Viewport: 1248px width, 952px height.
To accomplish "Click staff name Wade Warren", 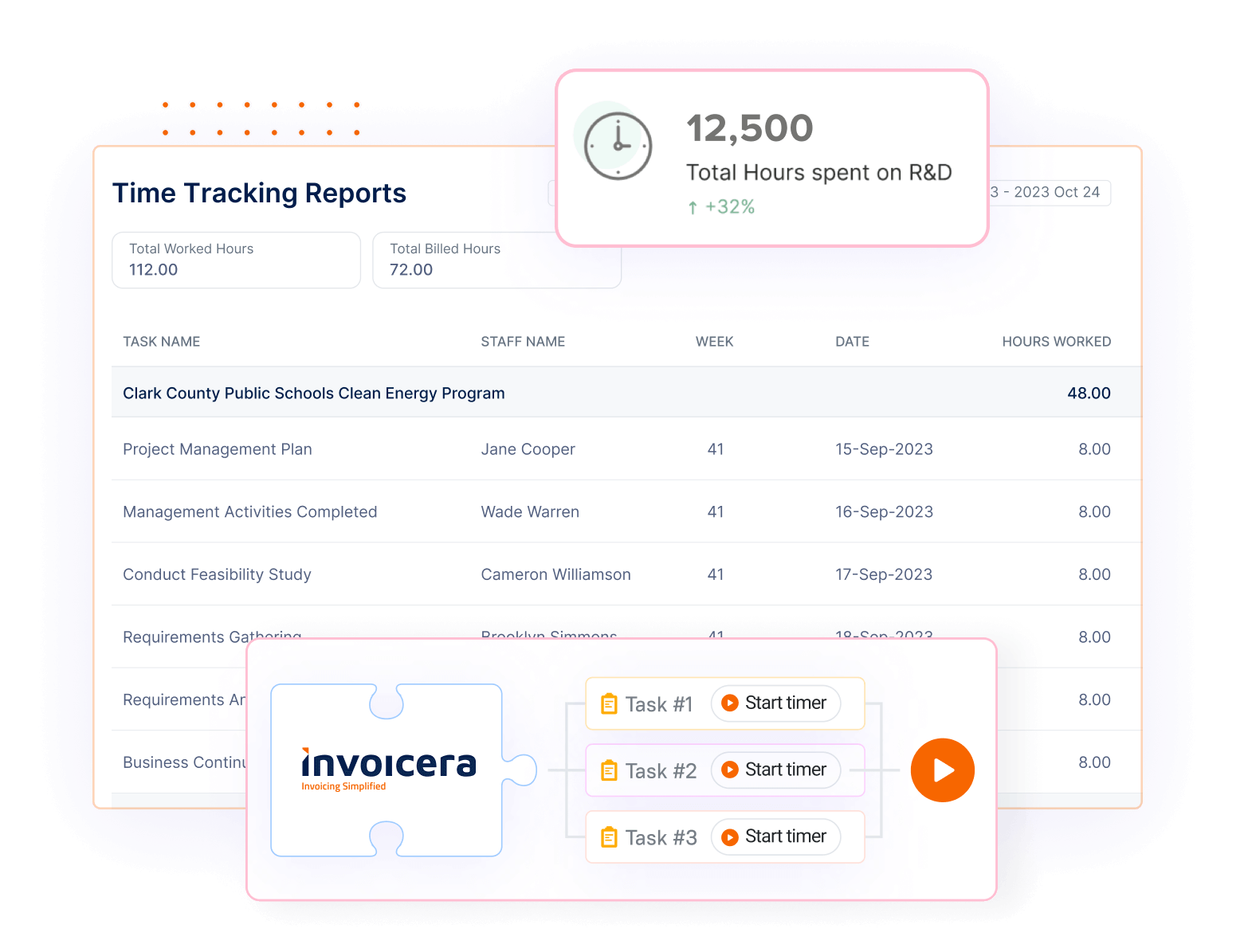I will point(530,512).
